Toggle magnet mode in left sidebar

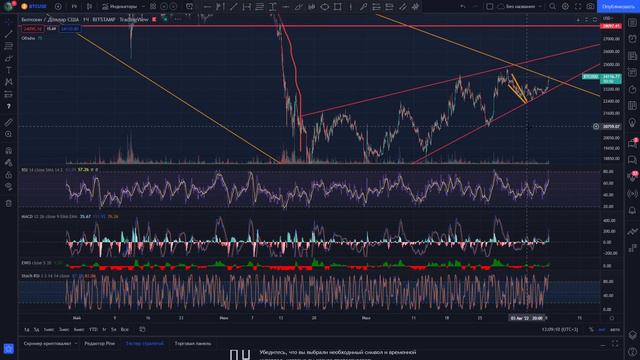9,150
